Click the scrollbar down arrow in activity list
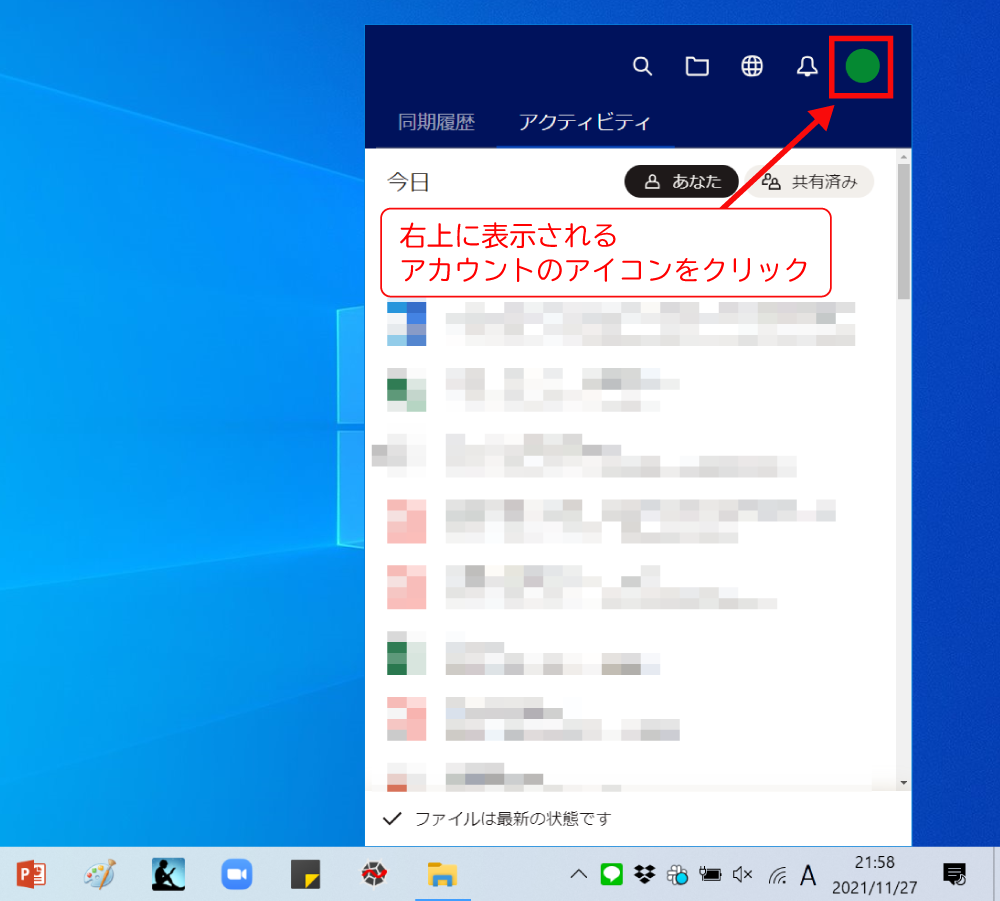This screenshot has height=901, width=1000. pyautogui.click(x=904, y=782)
